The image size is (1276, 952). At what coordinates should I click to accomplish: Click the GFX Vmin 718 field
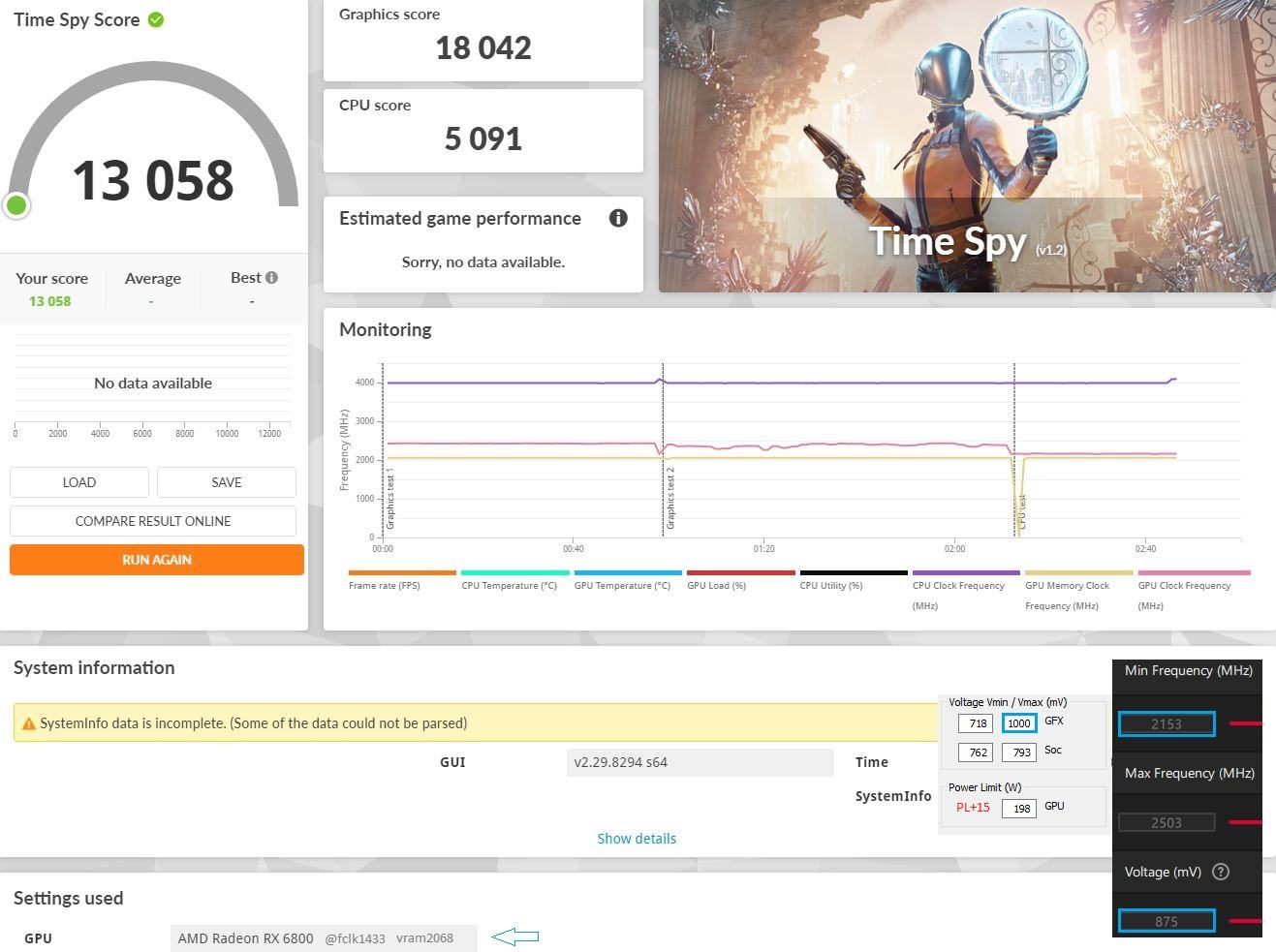coord(976,722)
